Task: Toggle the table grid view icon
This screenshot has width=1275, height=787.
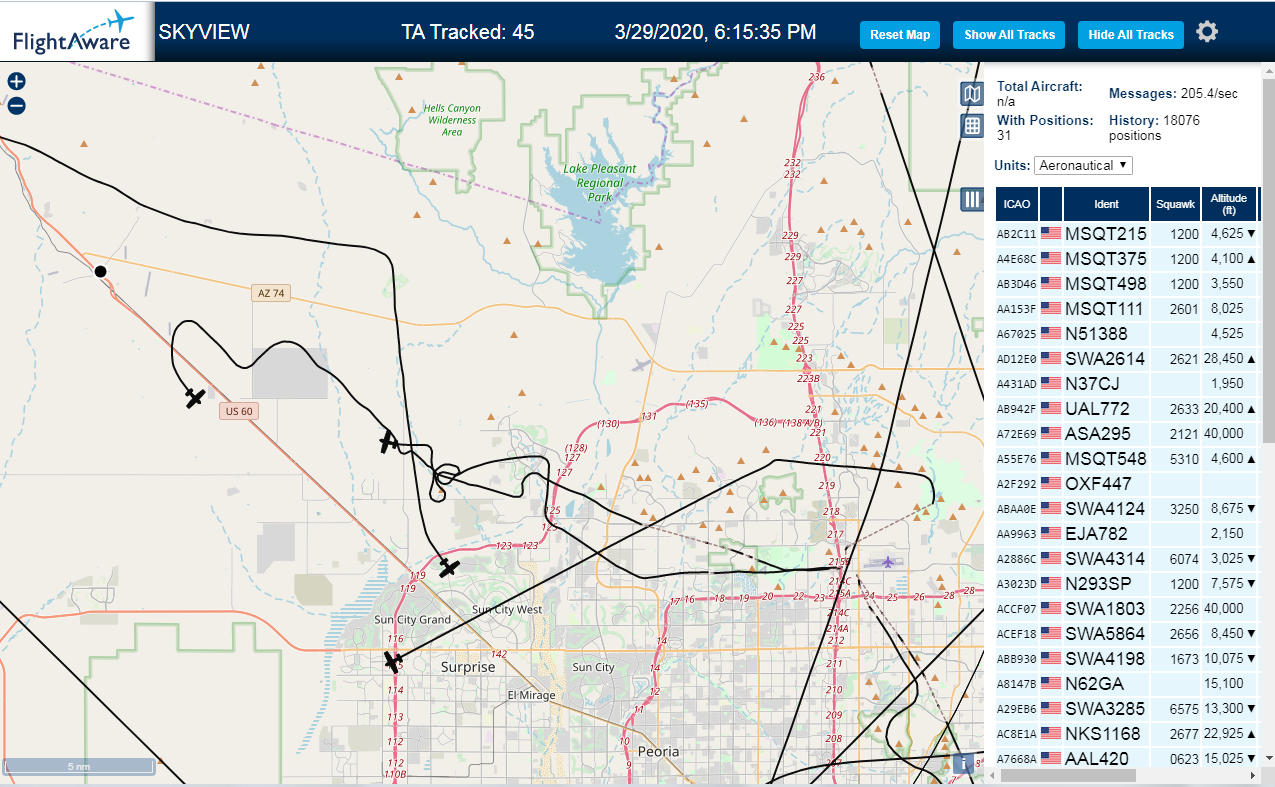Action: tap(971, 125)
